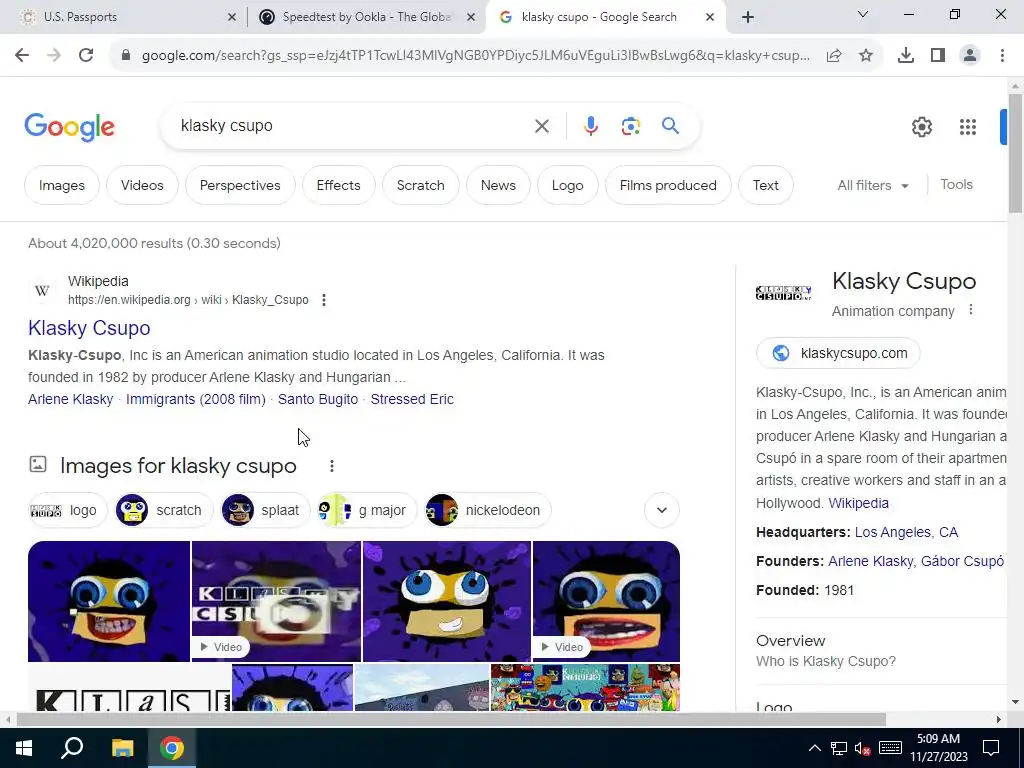Select the g major image chip
Viewport: 1024px width, 768px height.
click(x=367, y=510)
